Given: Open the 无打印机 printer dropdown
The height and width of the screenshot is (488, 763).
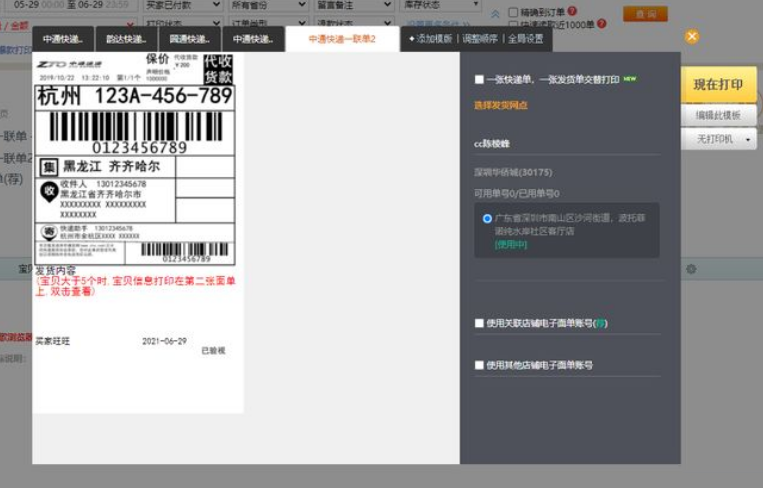Looking at the screenshot, I should coord(719,139).
